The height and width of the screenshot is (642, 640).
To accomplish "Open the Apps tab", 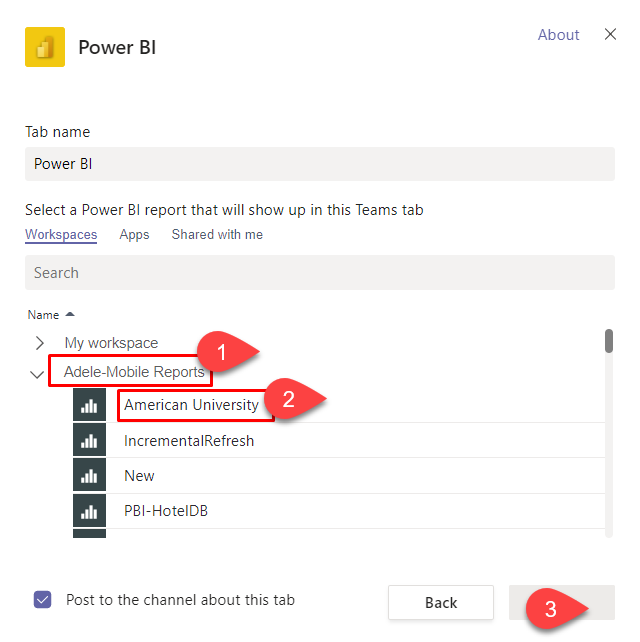I will coord(134,235).
